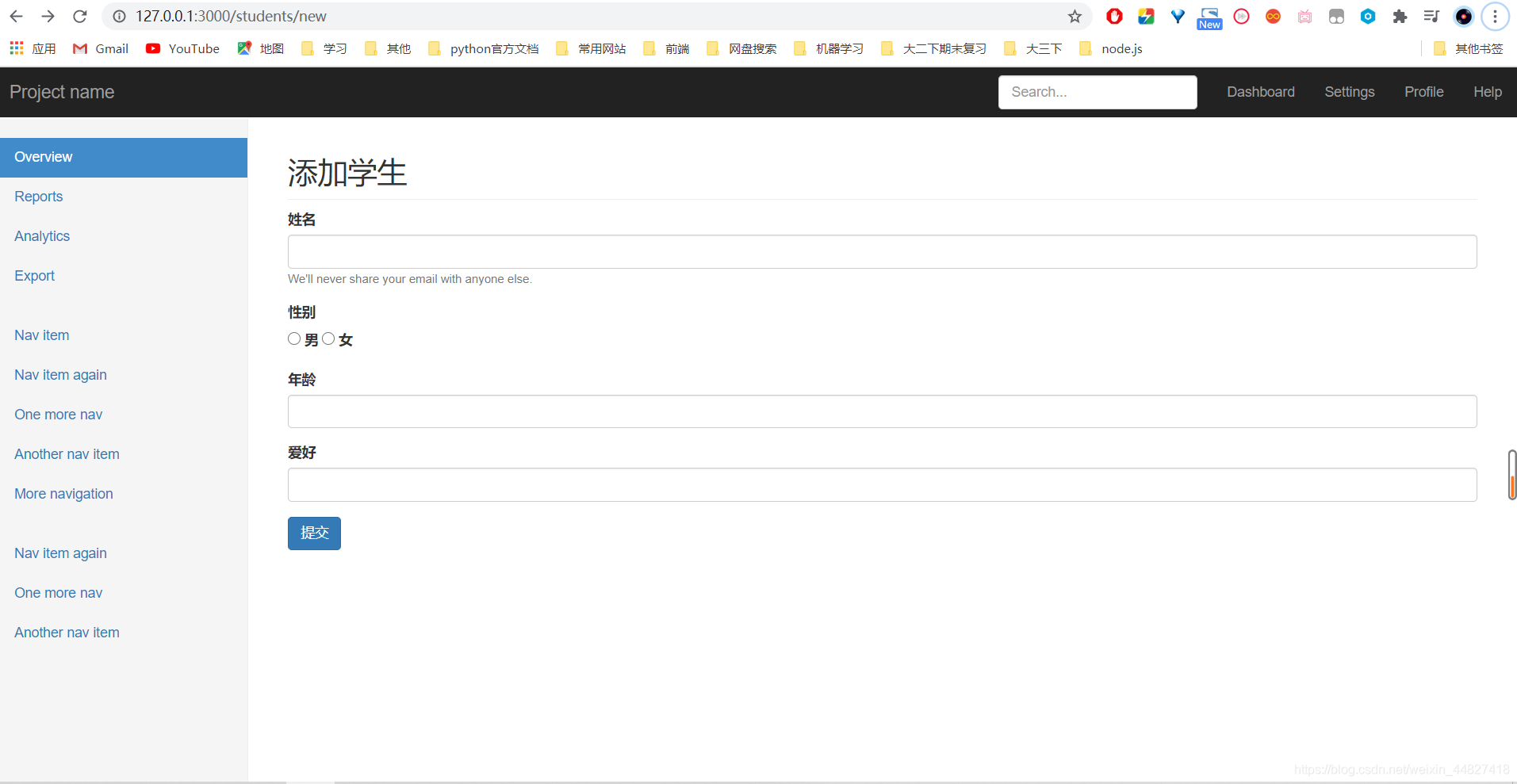Viewport: 1517px width, 784px height.
Task: Open the Extensions puzzle piece icon
Action: tap(1400, 16)
